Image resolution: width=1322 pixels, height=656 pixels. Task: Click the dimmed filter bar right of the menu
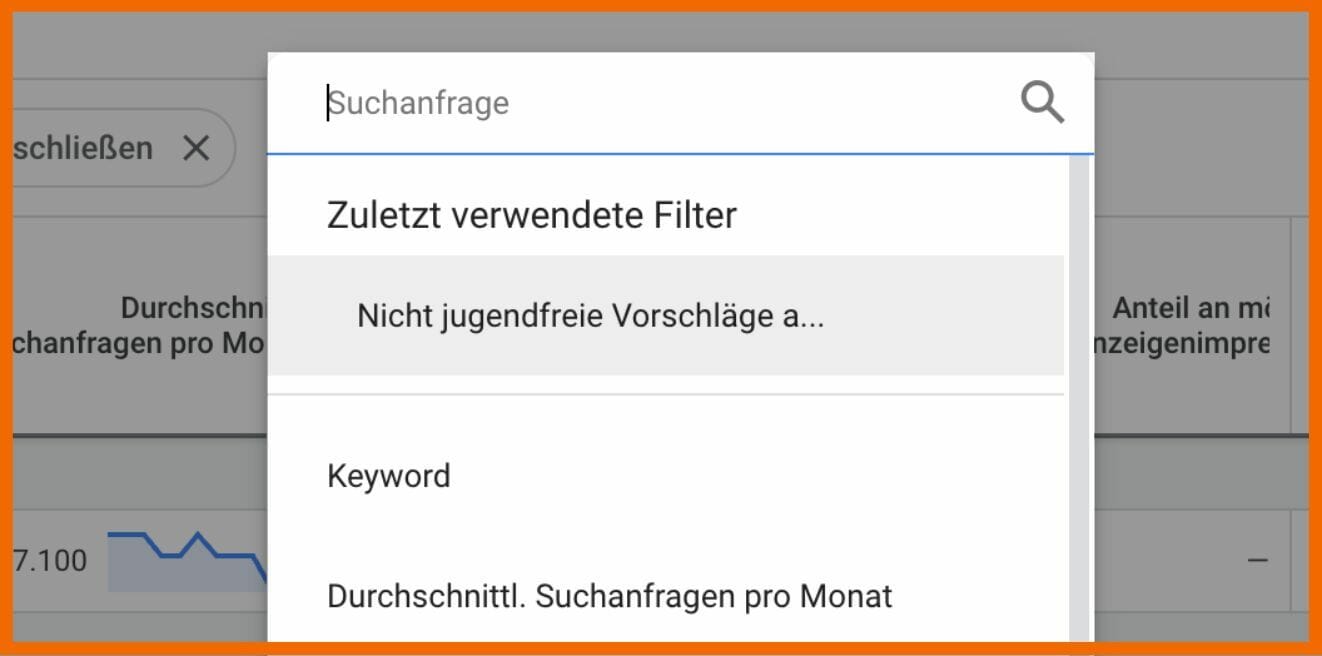pyautogui.click(x=1200, y=148)
